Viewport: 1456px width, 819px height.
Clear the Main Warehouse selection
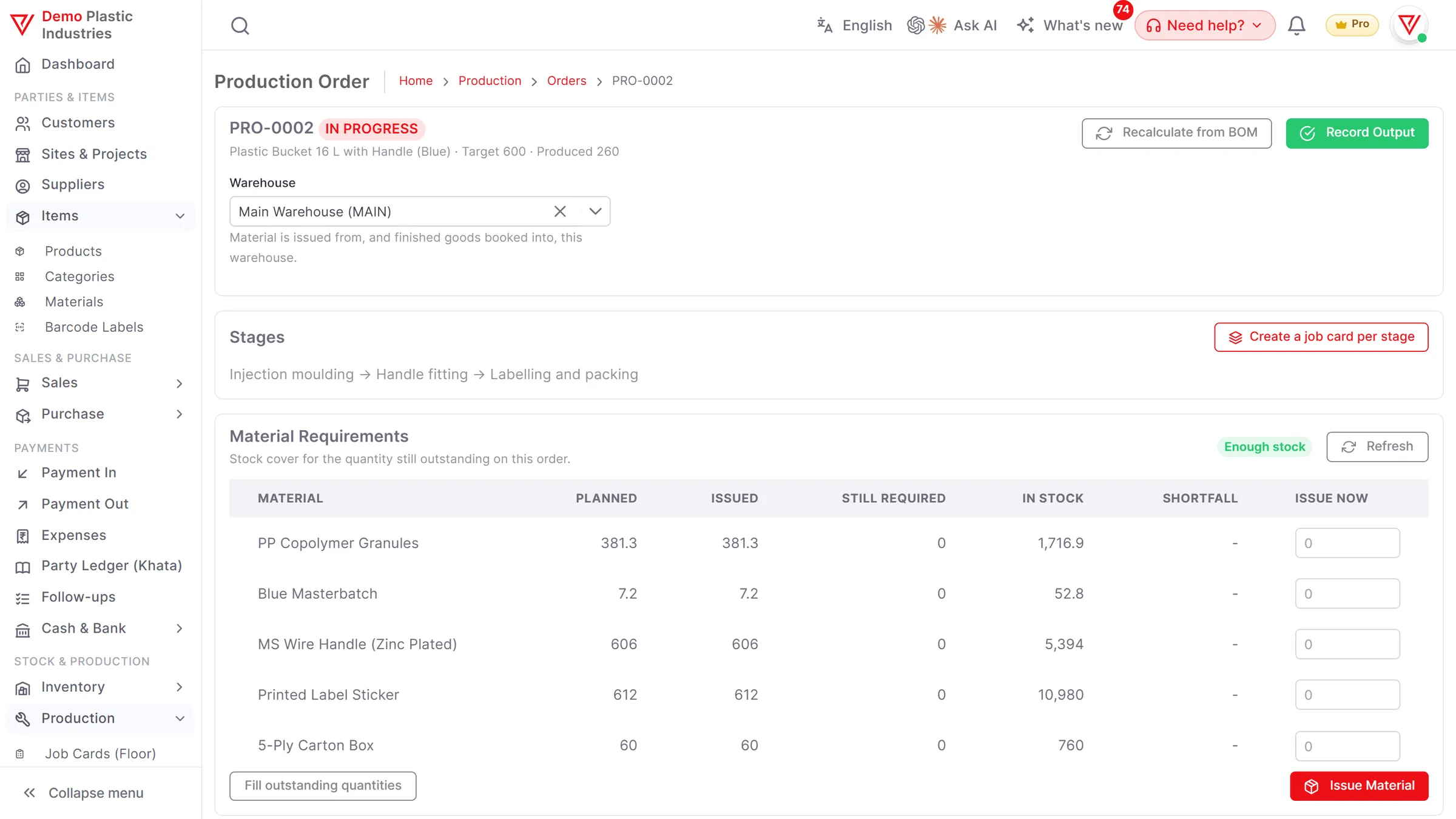[560, 211]
